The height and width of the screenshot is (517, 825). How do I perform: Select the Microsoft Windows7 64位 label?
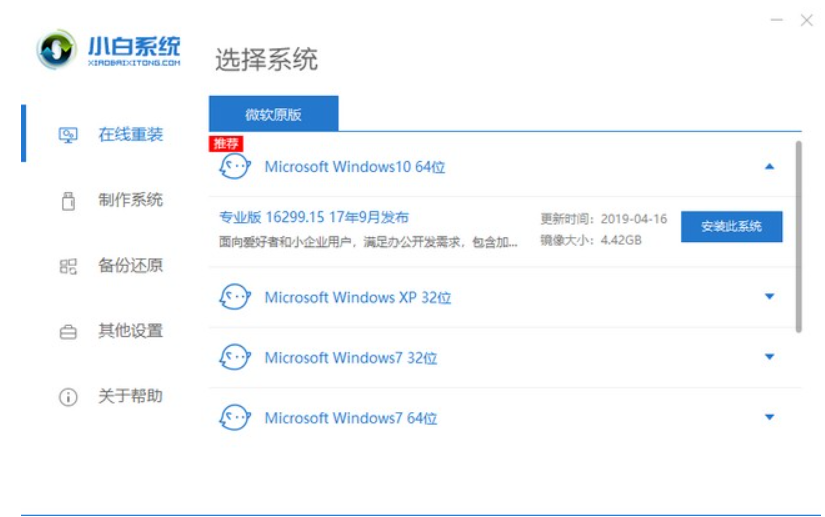[x=351, y=419]
